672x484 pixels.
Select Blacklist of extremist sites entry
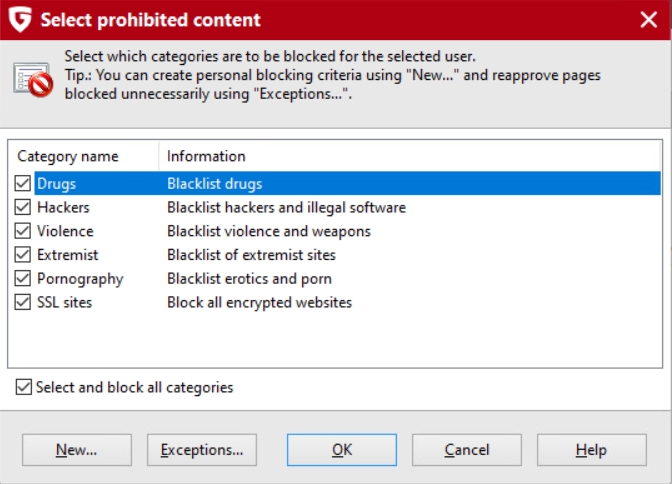coord(251,255)
